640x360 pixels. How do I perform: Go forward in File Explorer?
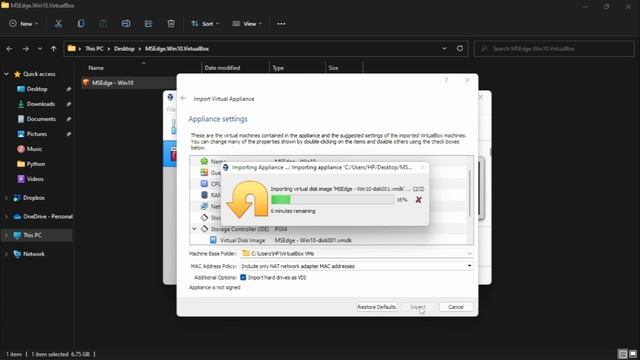pyautogui.click(x=25, y=49)
